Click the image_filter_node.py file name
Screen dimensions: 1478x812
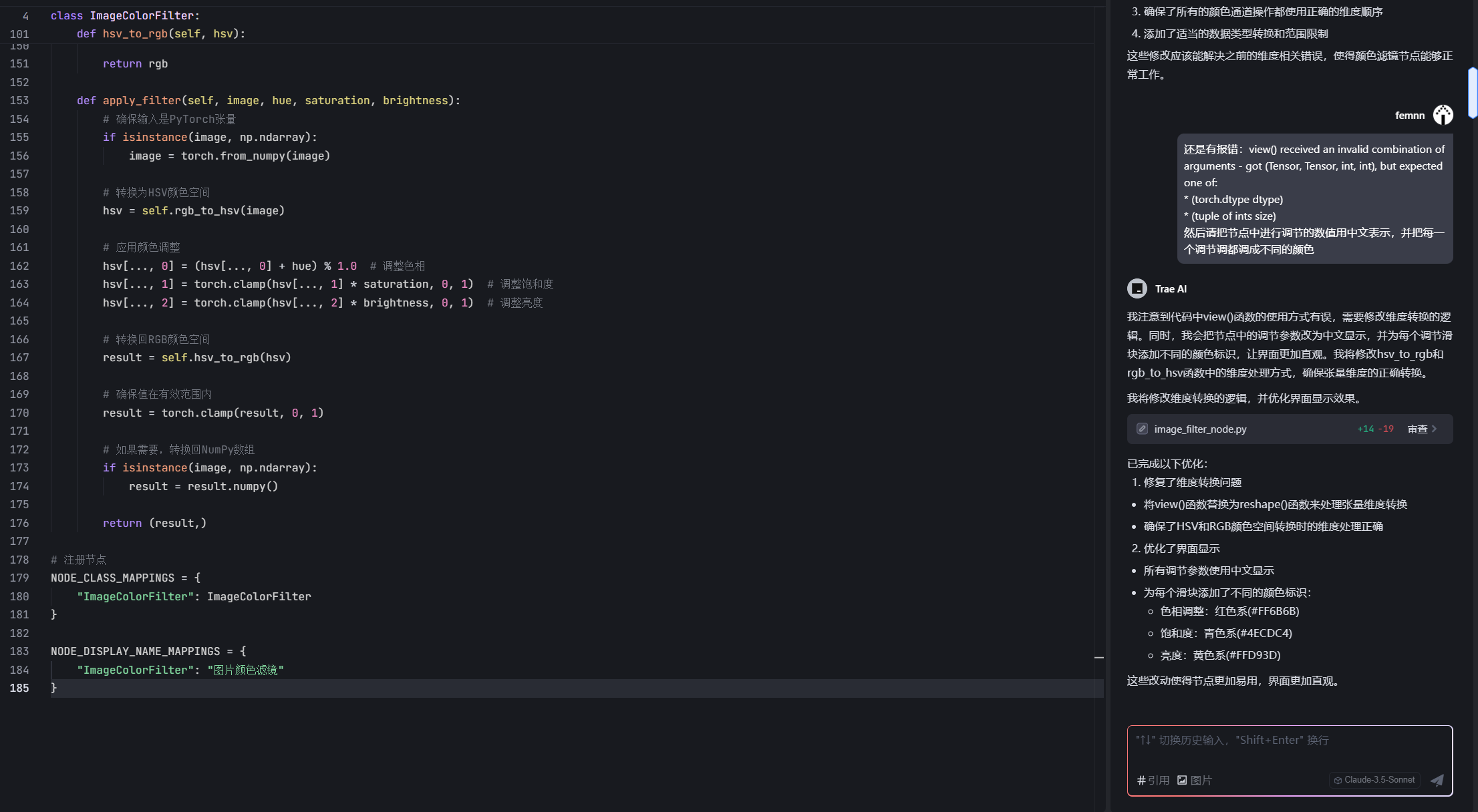[1200, 429]
